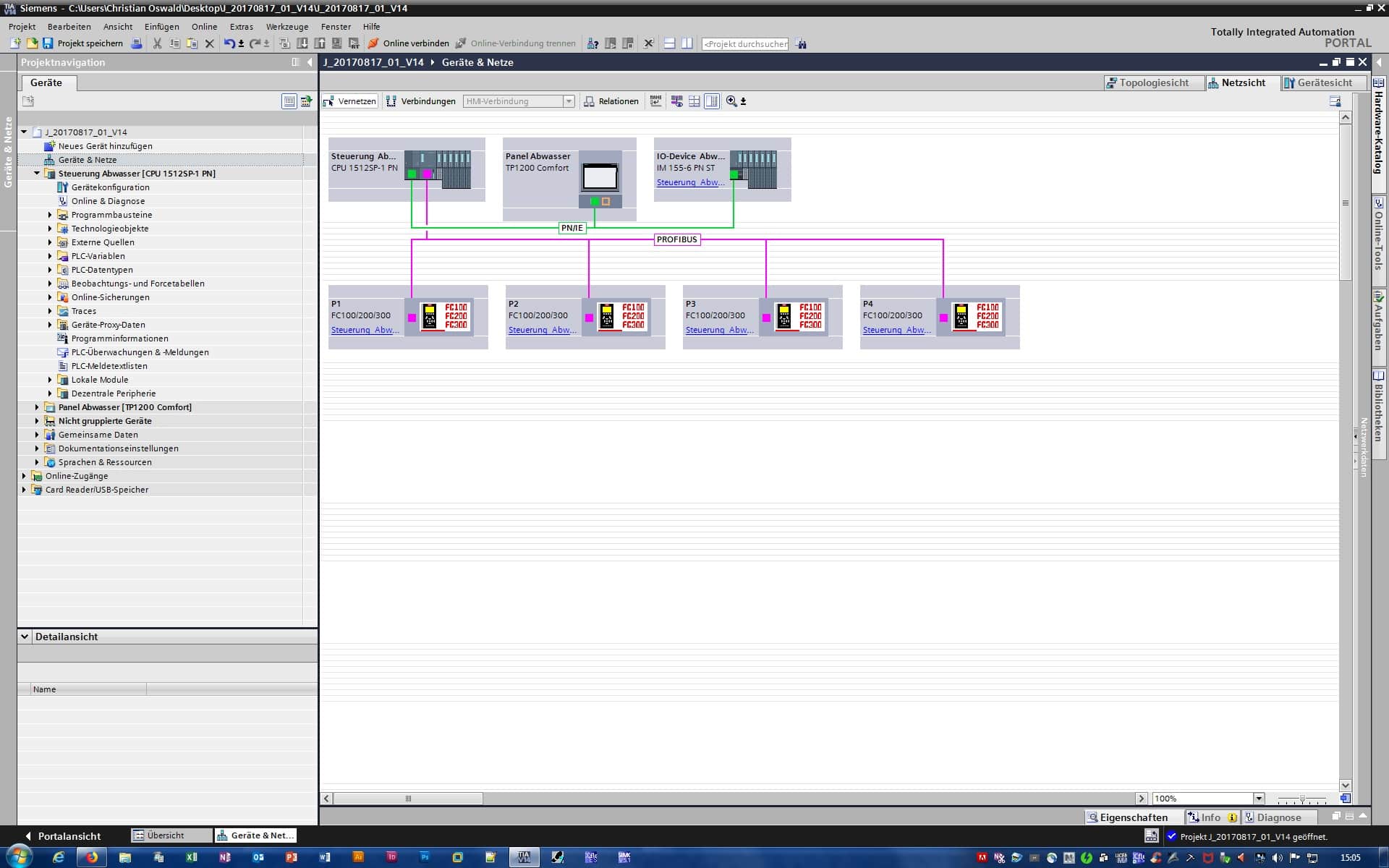Click the Verbindungen button

tap(421, 101)
